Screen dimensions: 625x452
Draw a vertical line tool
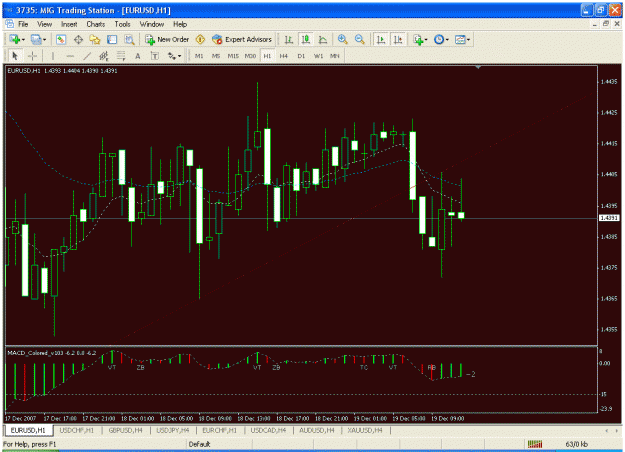tap(53, 56)
